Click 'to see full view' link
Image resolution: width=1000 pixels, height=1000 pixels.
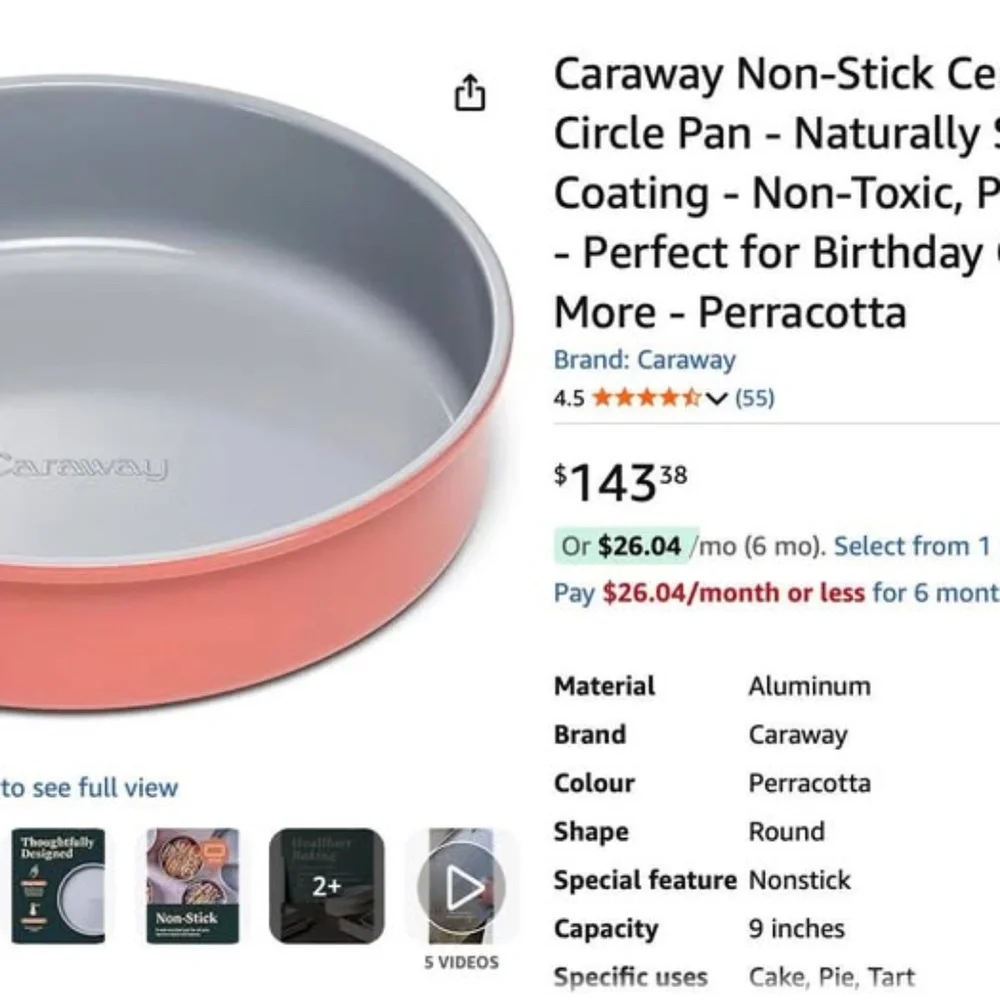[90, 787]
